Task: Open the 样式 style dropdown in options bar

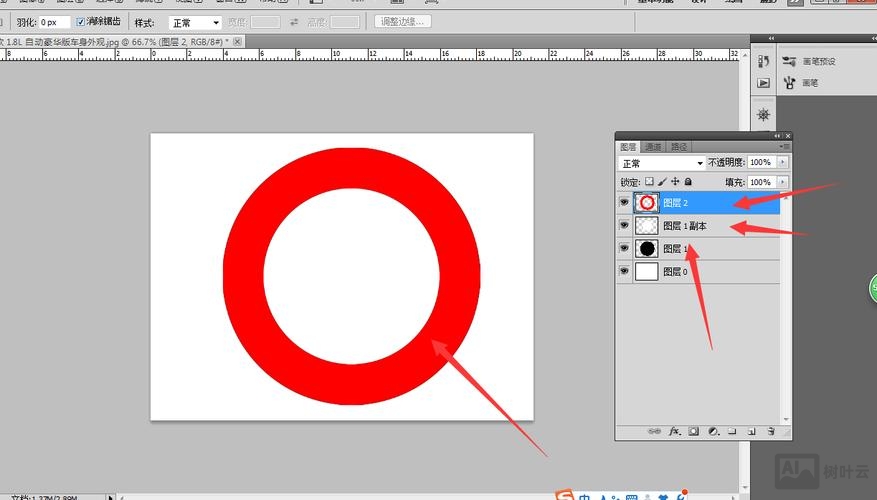Action: click(194, 22)
